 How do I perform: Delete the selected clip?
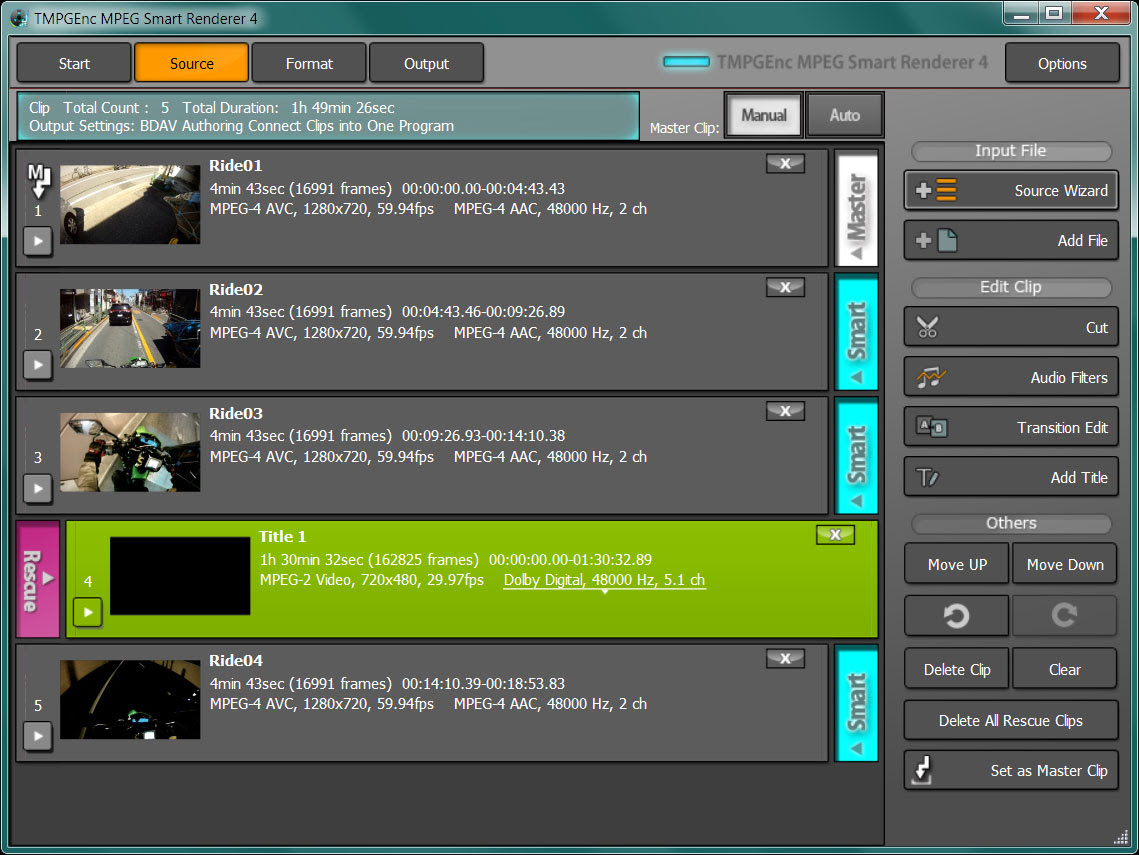[957, 669]
